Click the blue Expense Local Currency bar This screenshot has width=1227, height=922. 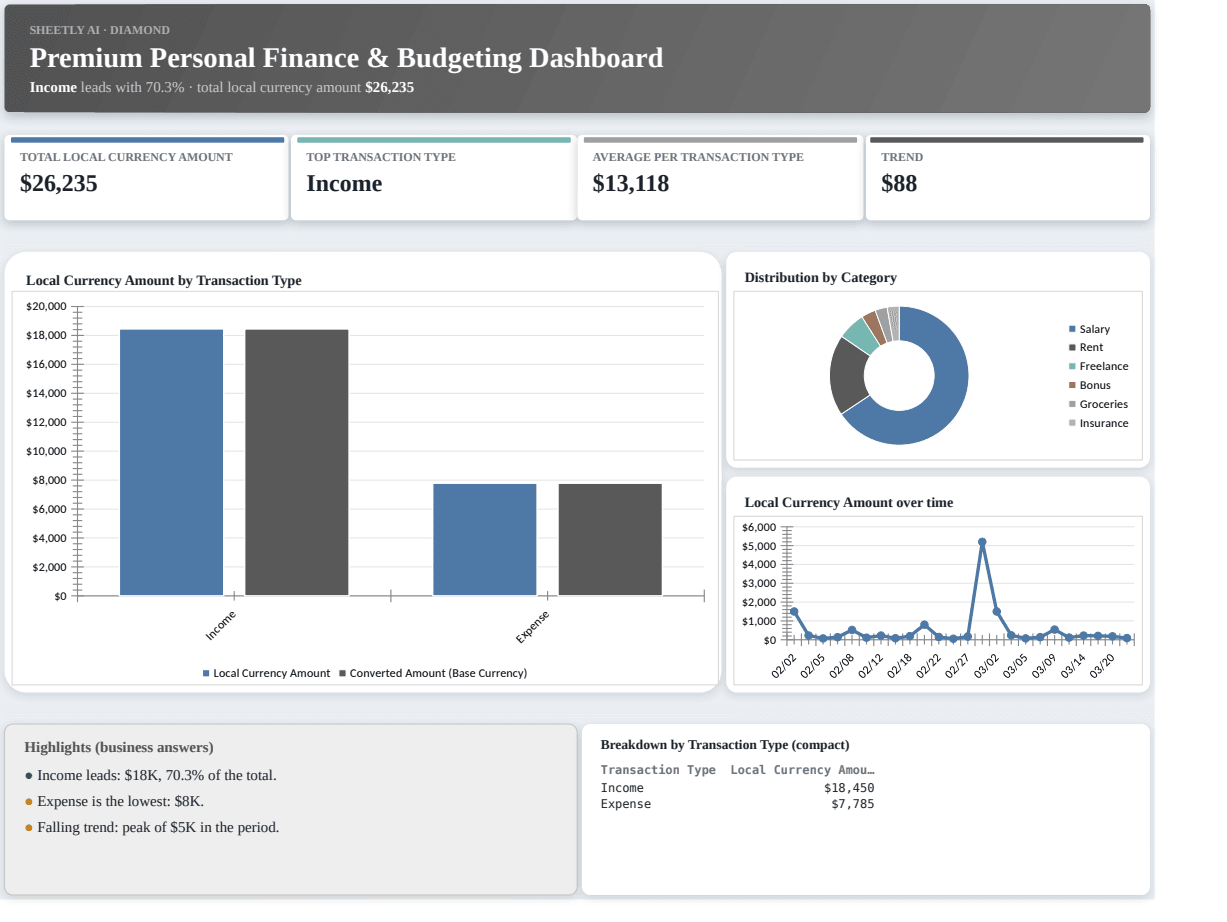pos(485,540)
